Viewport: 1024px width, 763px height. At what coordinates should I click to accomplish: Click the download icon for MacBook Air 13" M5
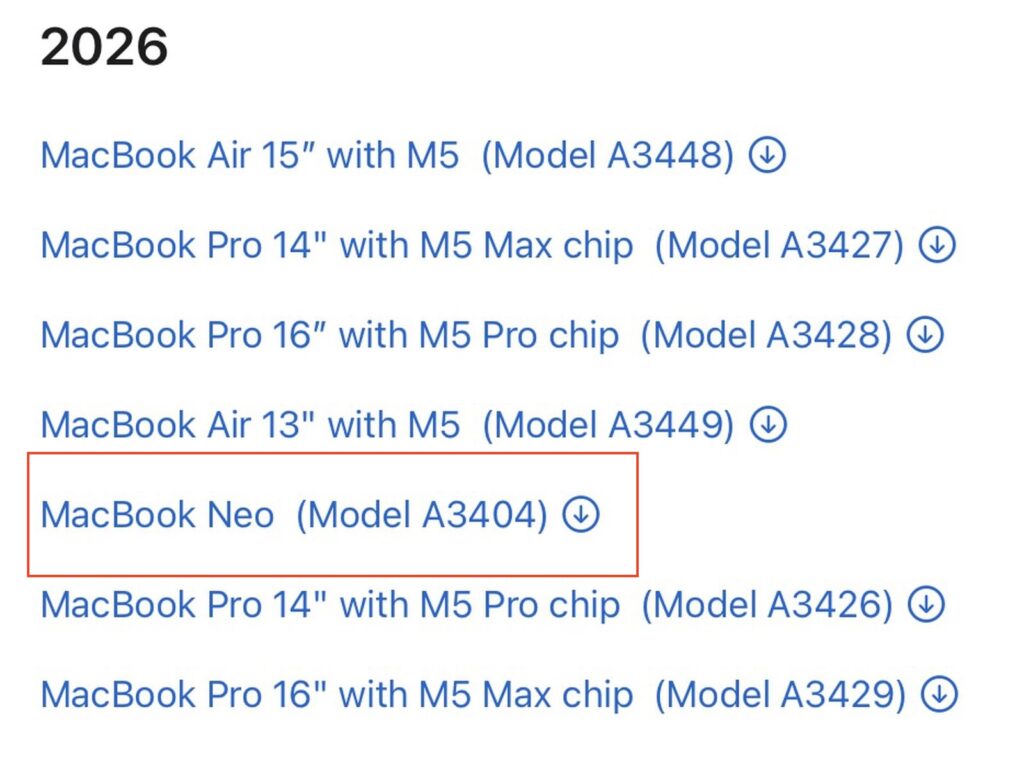click(770, 425)
